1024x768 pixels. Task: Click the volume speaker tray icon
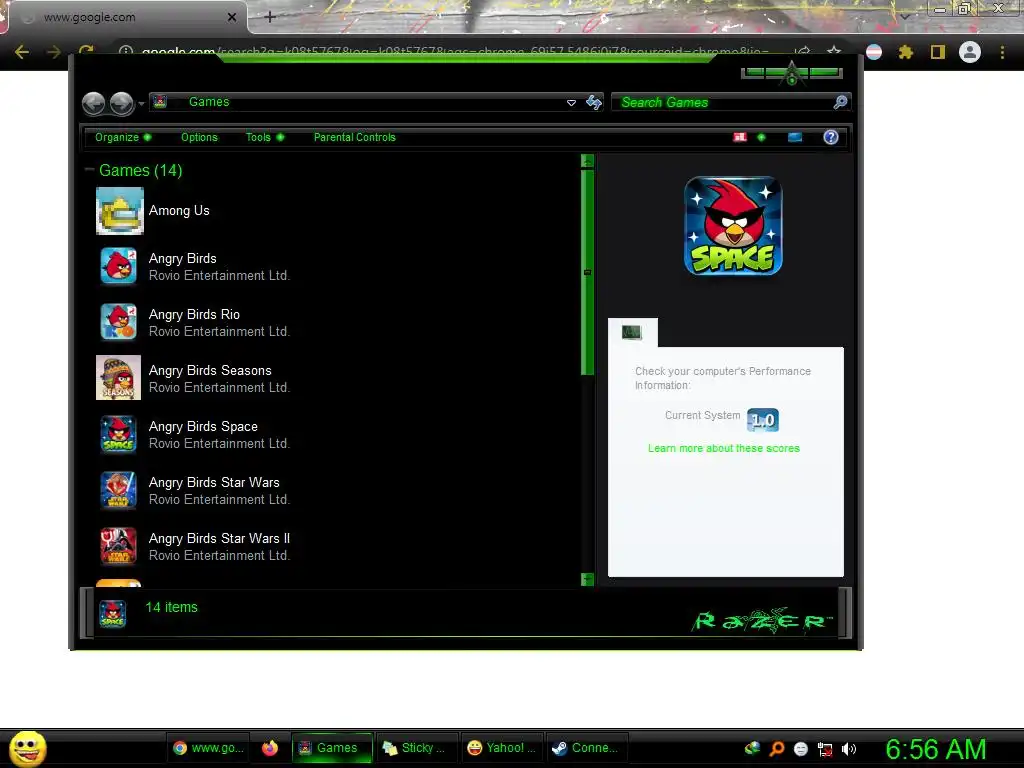pyautogui.click(x=848, y=749)
